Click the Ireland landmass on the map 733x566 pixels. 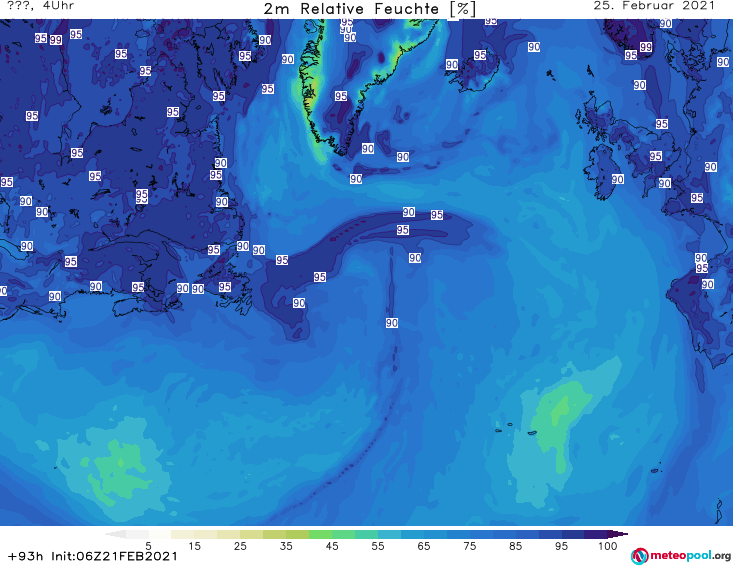tap(604, 173)
